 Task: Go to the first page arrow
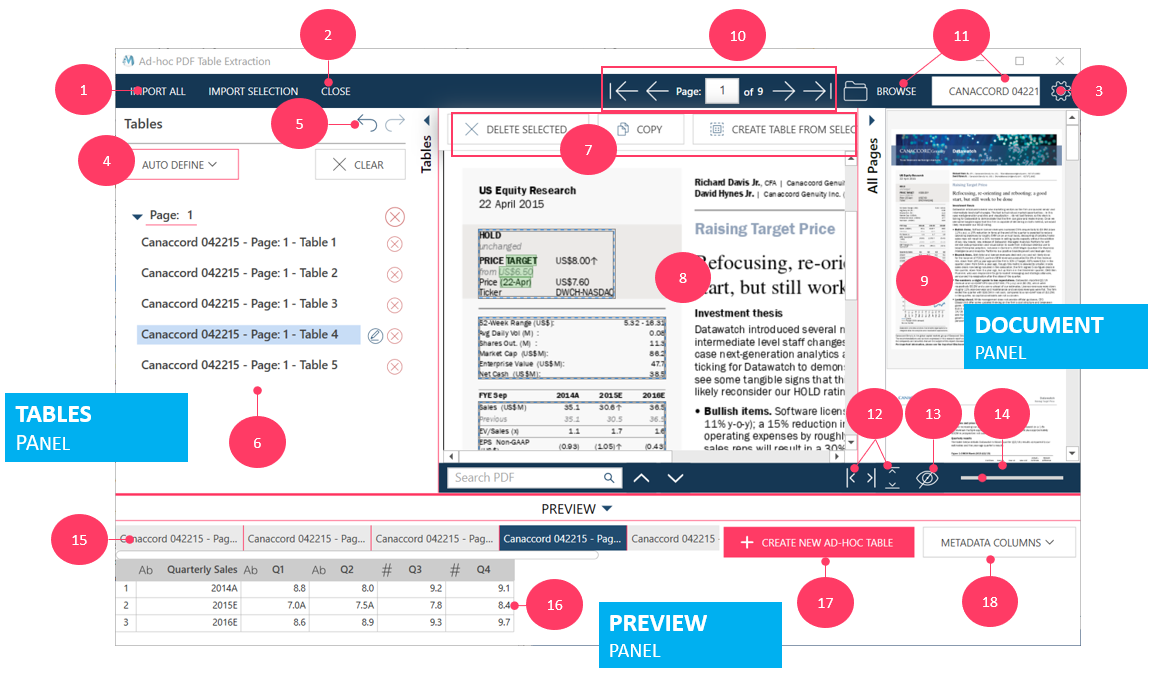click(623, 91)
